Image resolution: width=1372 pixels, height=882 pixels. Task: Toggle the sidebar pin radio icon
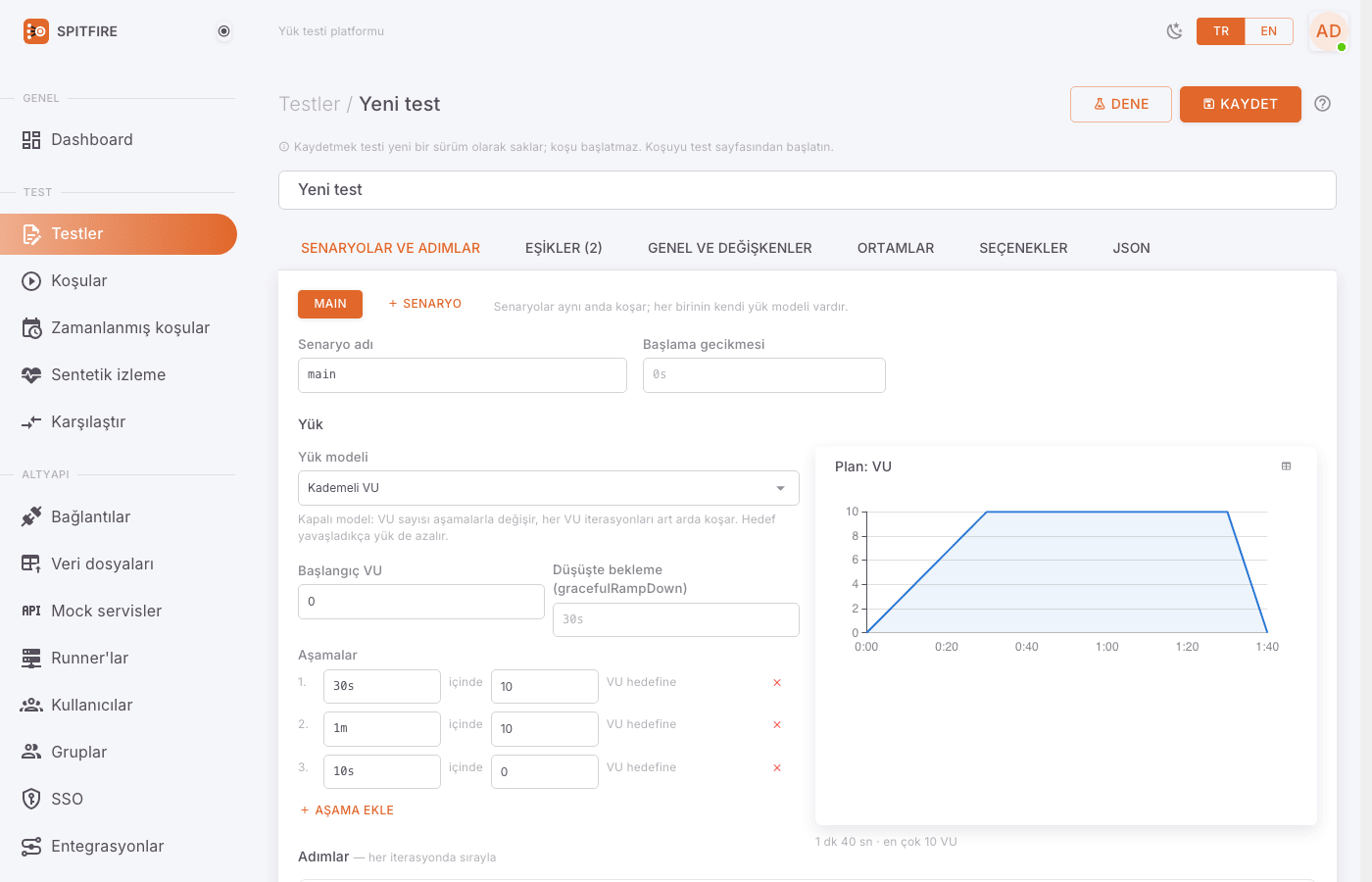click(x=224, y=31)
